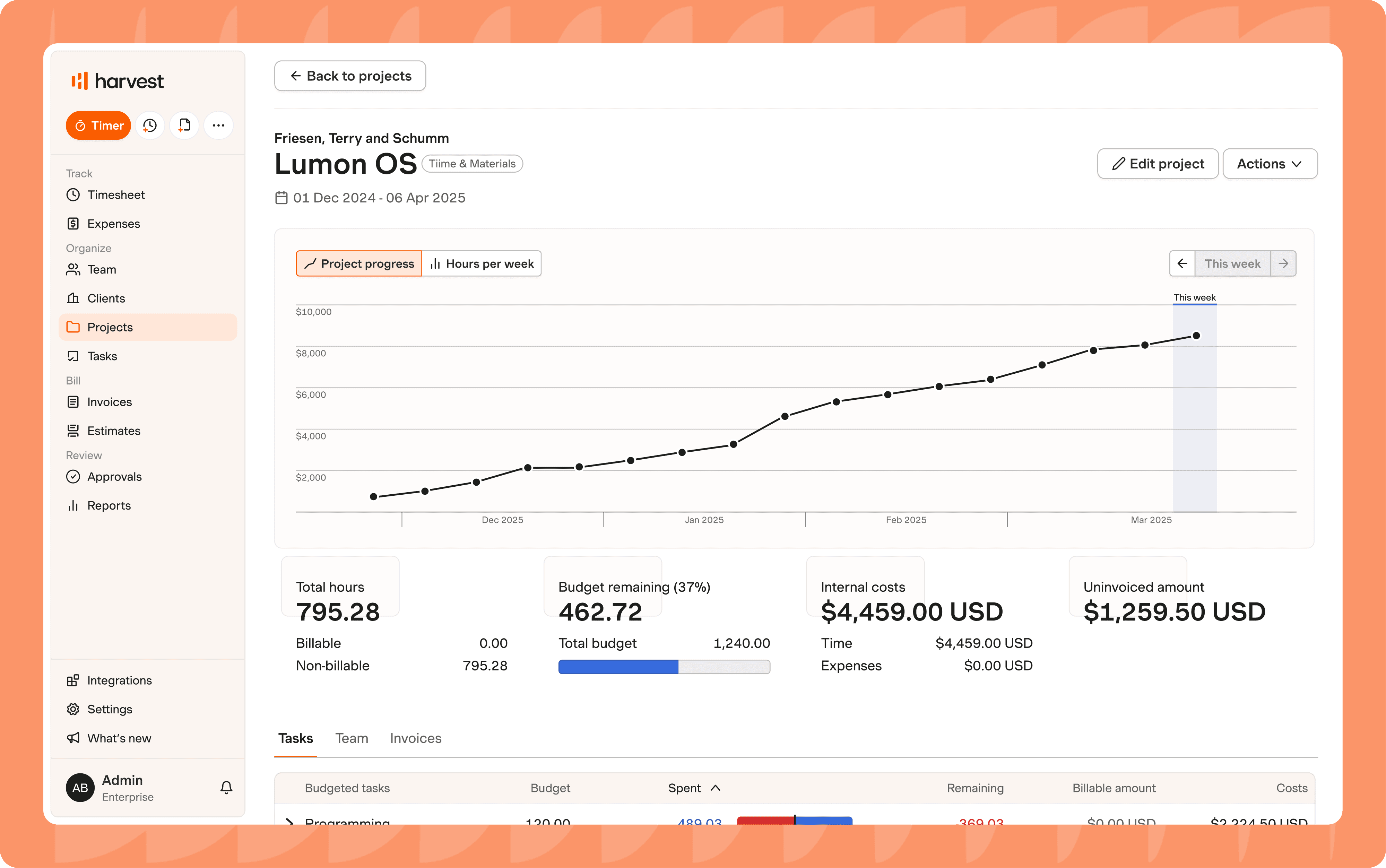The width and height of the screenshot is (1386, 868).
Task: Click the Costs column header
Action: [1292, 788]
